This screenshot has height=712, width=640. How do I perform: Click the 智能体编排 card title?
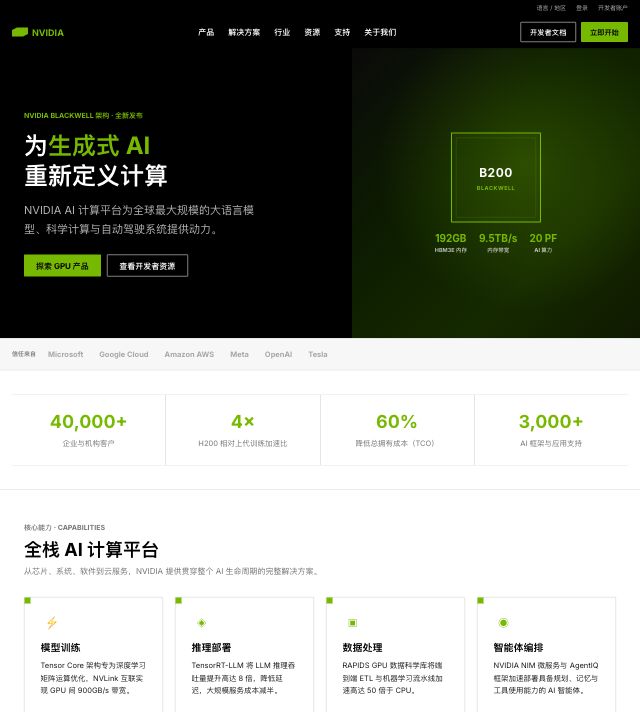click(x=518, y=648)
